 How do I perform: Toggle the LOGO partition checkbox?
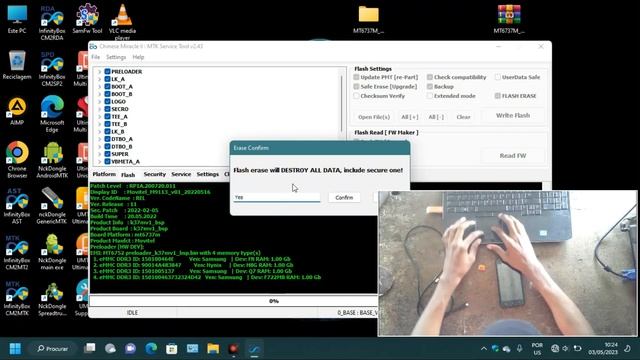point(107,101)
